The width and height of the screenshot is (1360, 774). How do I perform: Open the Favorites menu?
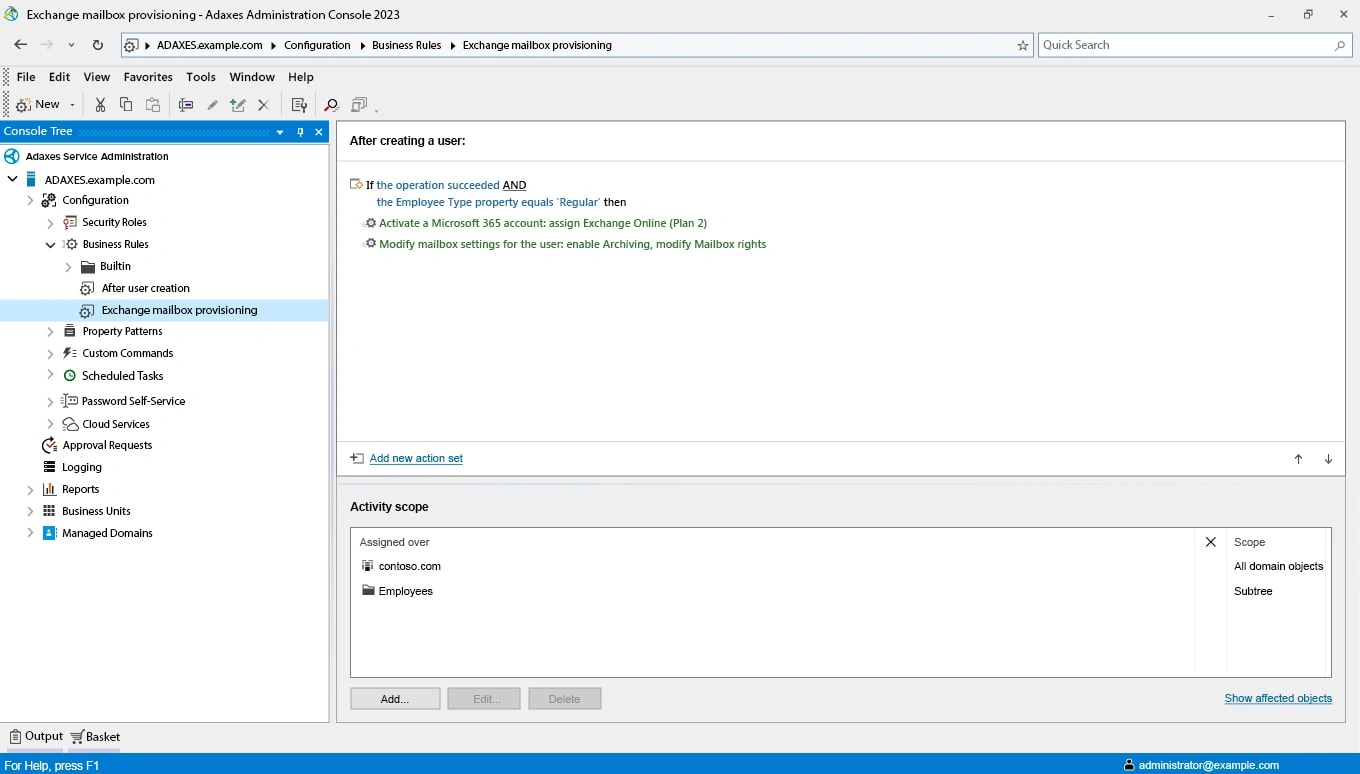click(x=148, y=77)
